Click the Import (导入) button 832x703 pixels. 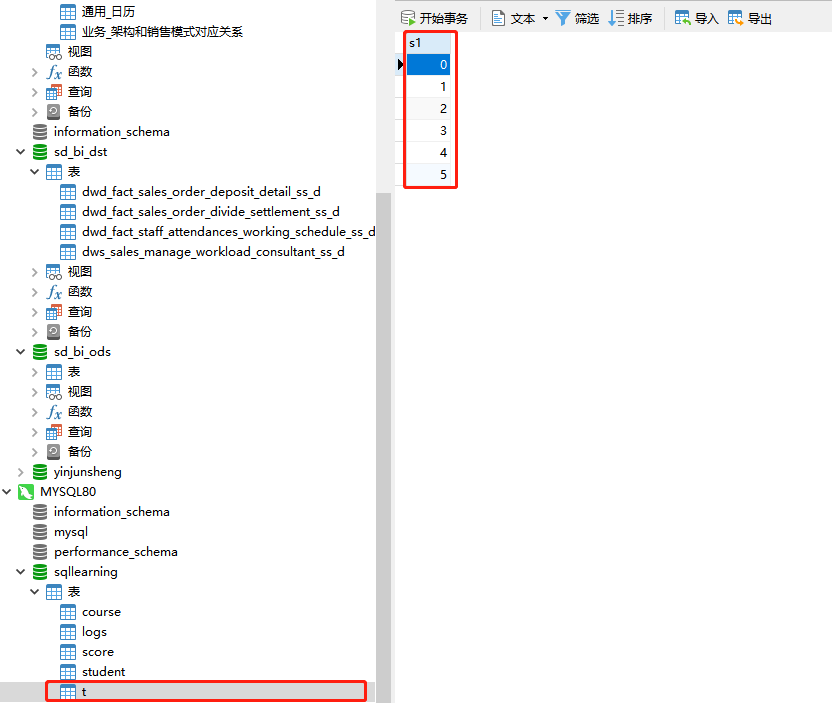click(696, 19)
